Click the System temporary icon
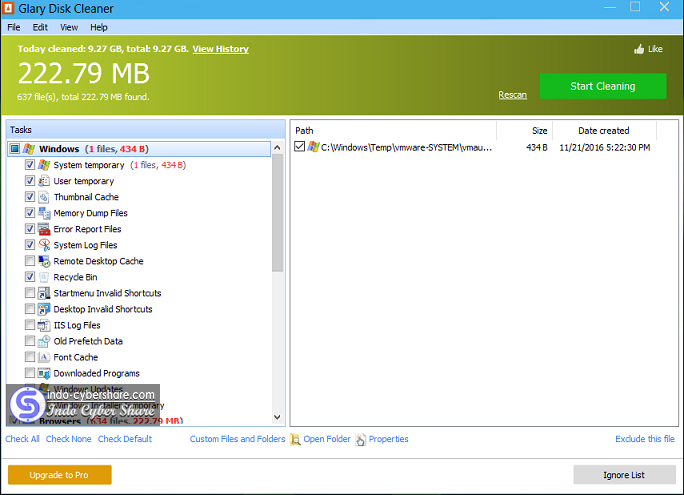This screenshot has width=684, height=495. coord(44,165)
